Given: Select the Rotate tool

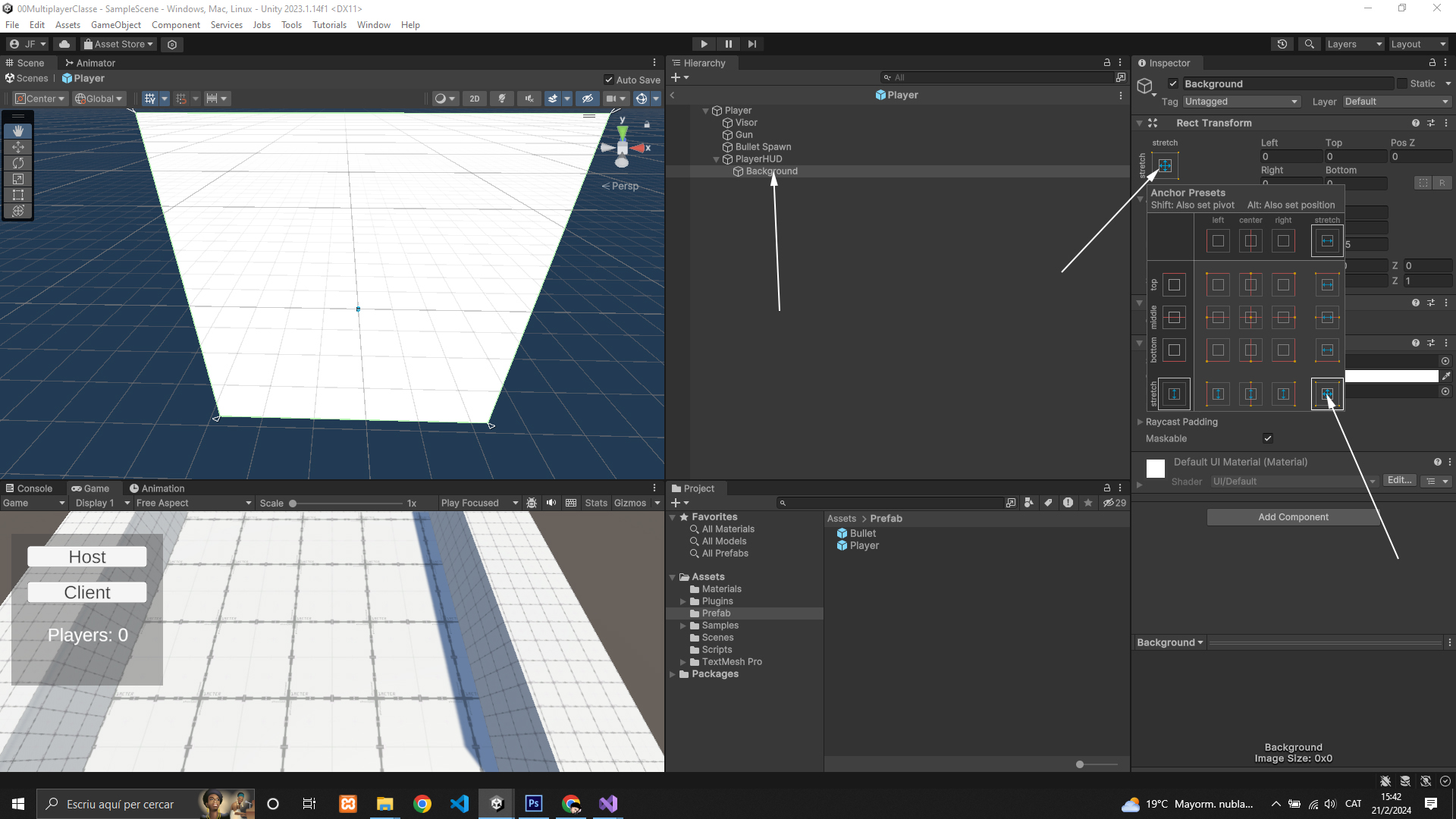Looking at the screenshot, I should 18,163.
